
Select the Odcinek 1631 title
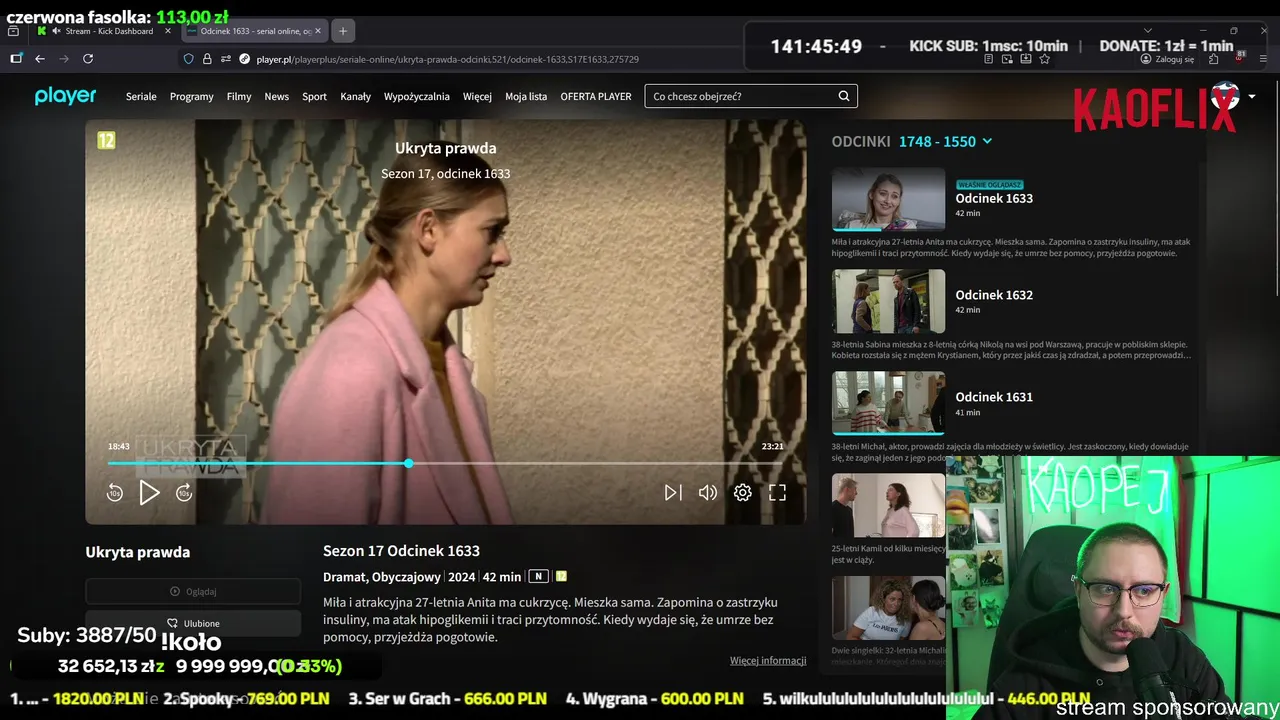994,397
